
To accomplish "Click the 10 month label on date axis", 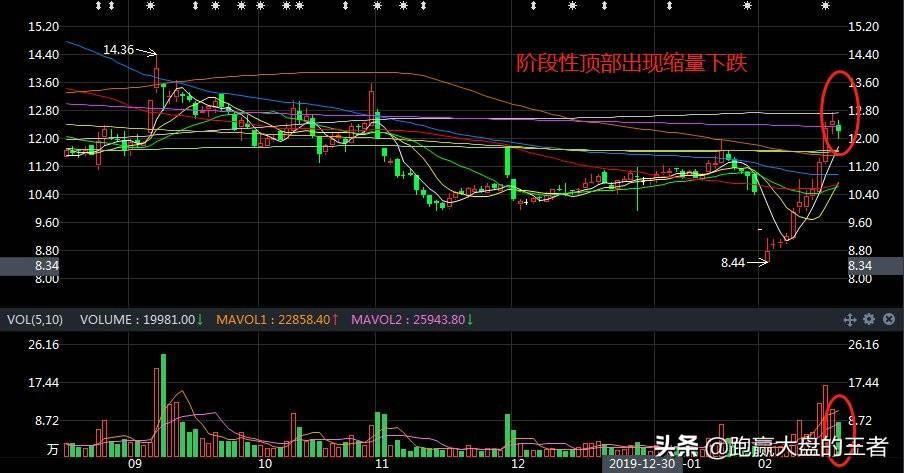I will click(265, 464).
